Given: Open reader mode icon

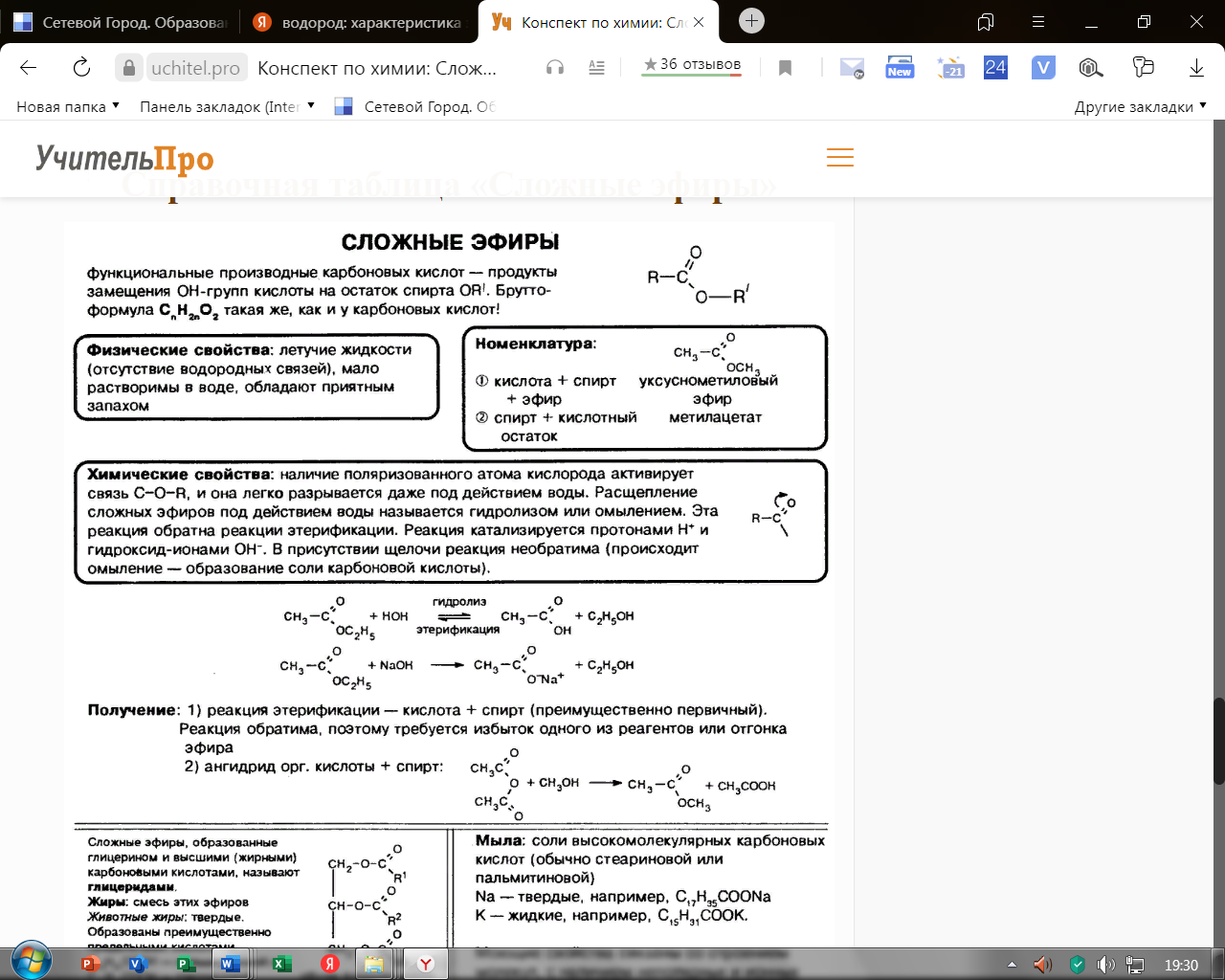Looking at the screenshot, I should 596,67.
